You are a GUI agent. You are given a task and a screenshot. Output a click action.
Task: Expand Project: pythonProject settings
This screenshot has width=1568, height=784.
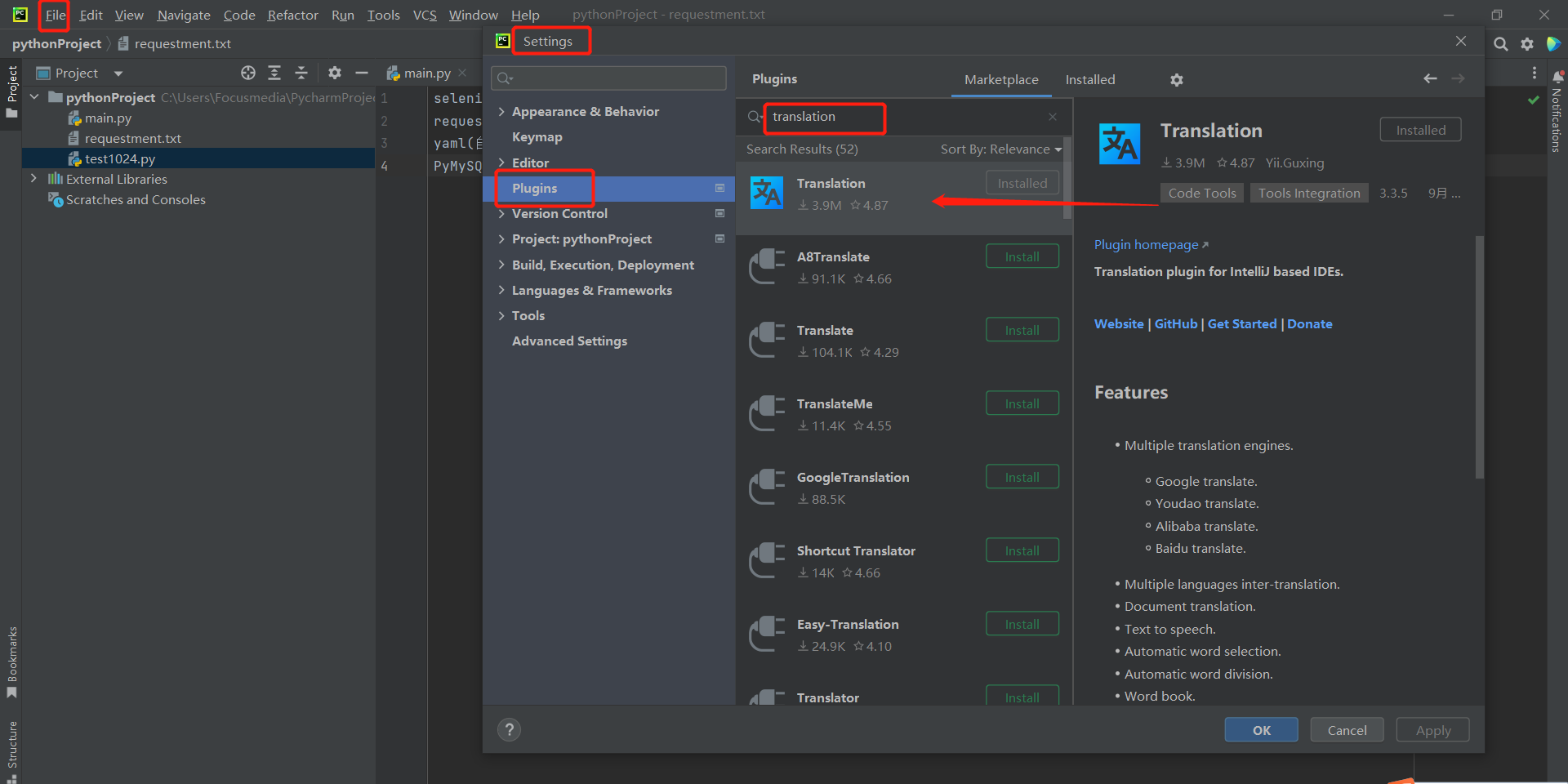[501, 239]
